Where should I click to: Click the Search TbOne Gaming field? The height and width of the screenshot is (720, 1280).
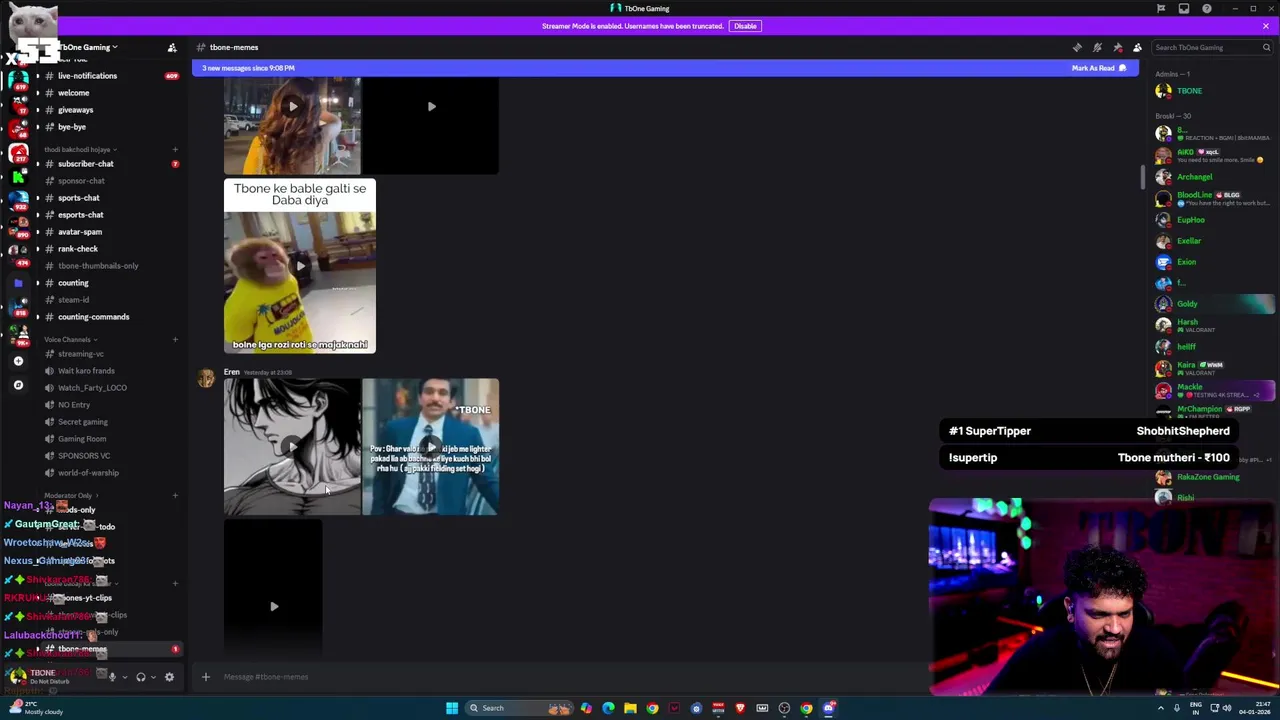(1210, 47)
